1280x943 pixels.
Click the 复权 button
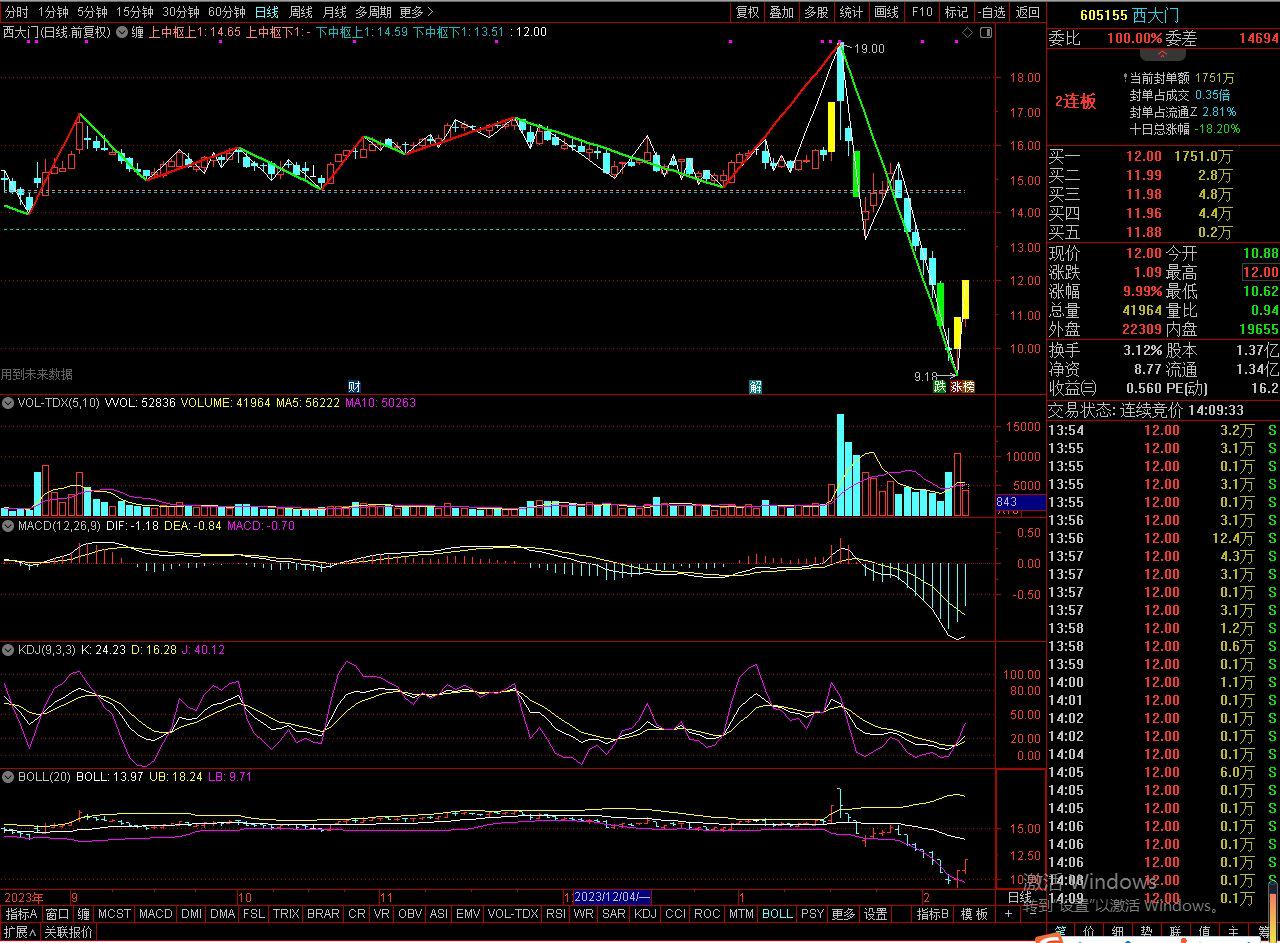(x=747, y=12)
